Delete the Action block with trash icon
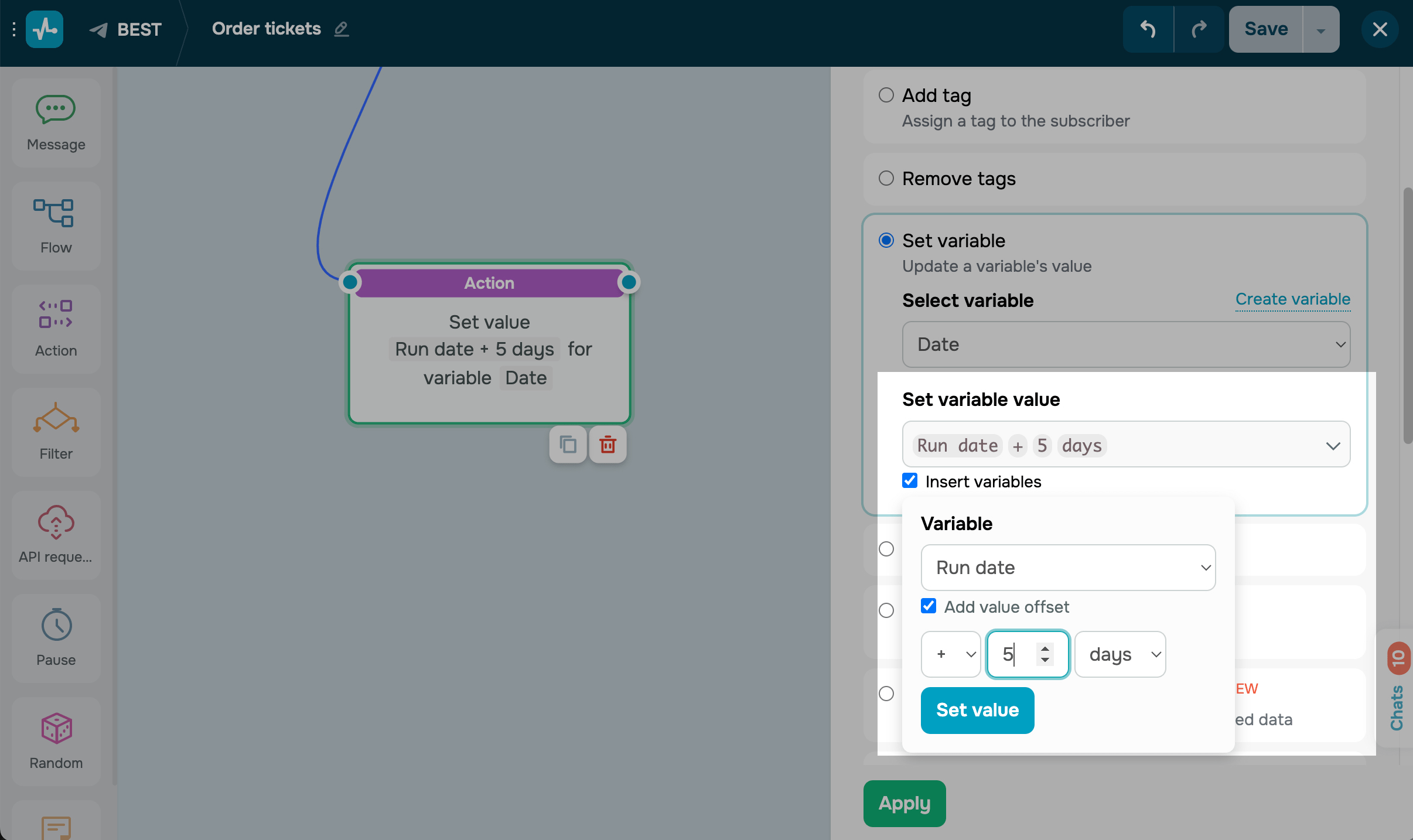Viewport: 1413px width, 840px height. 607,445
